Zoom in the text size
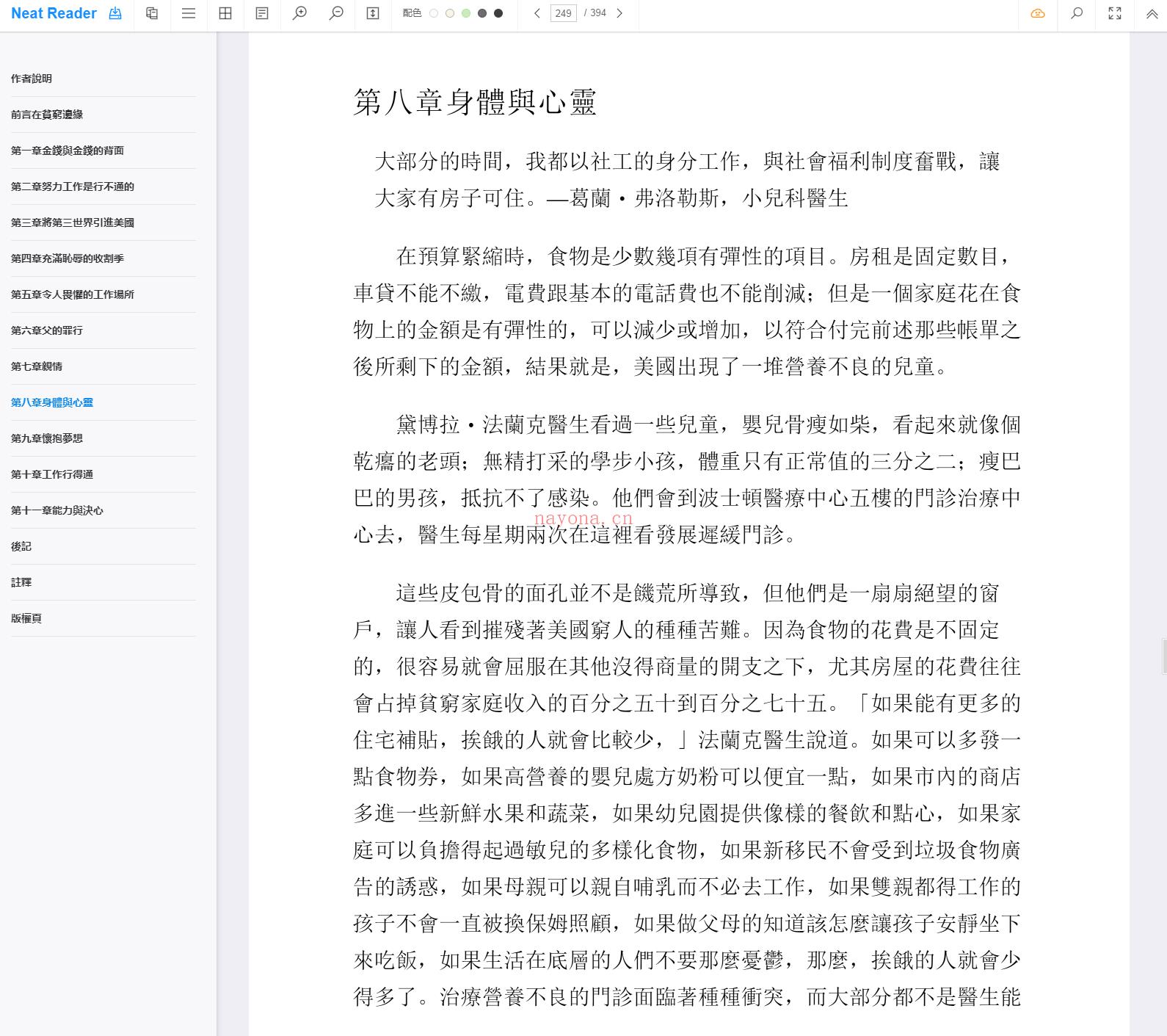Screen dimensions: 1167x1036 click(299, 13)
